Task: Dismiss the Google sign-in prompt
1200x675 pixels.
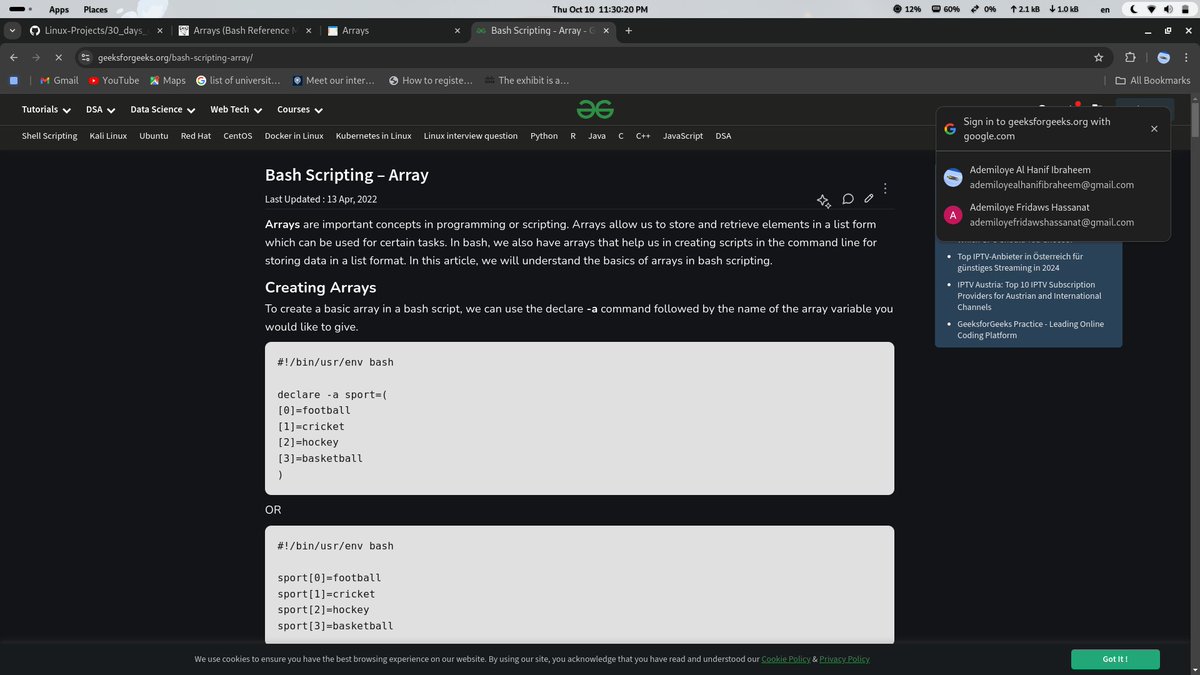Action: coord(1154,128)
